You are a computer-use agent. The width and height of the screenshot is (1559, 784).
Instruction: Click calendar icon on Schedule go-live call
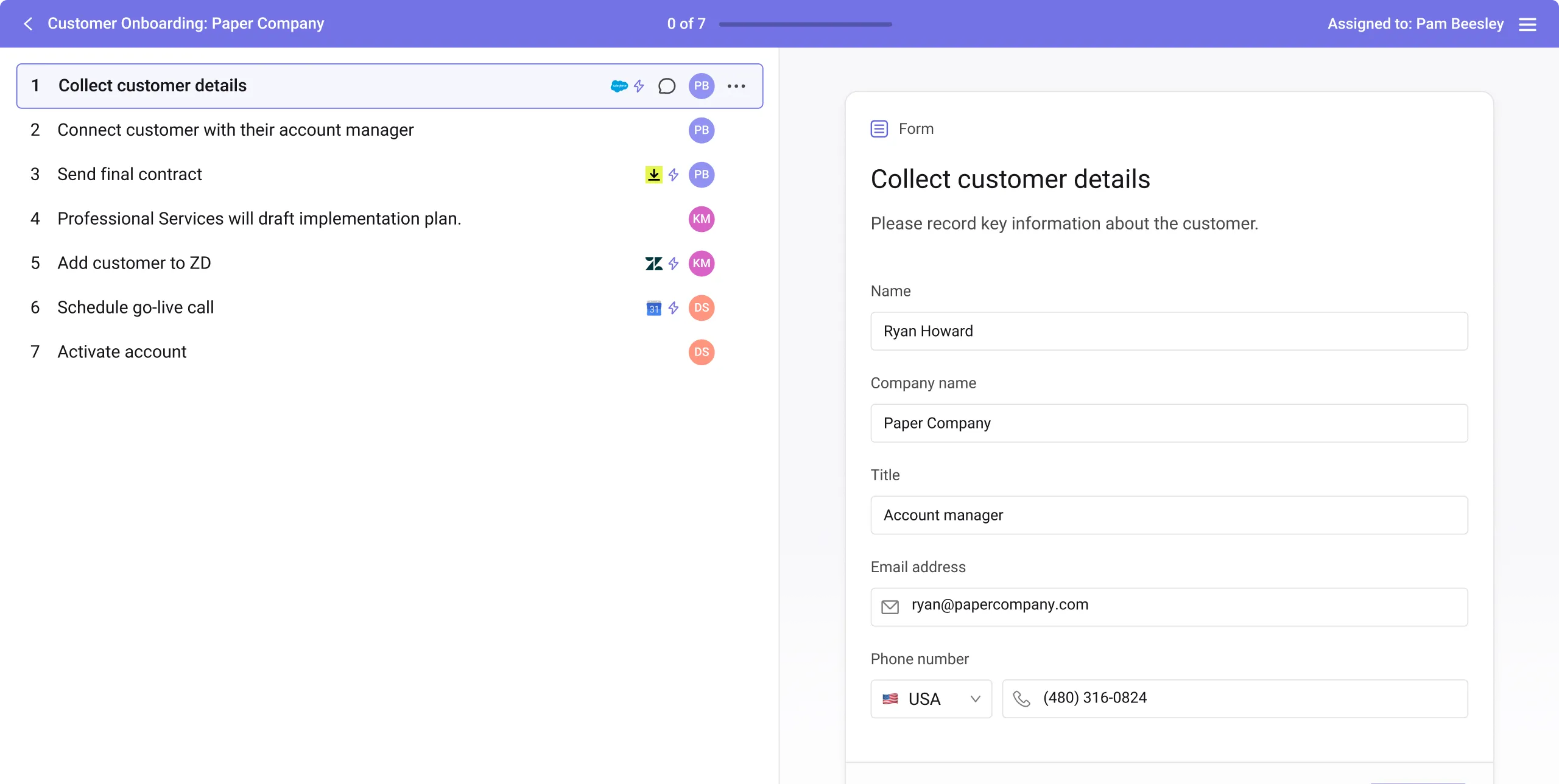(653, 308)
